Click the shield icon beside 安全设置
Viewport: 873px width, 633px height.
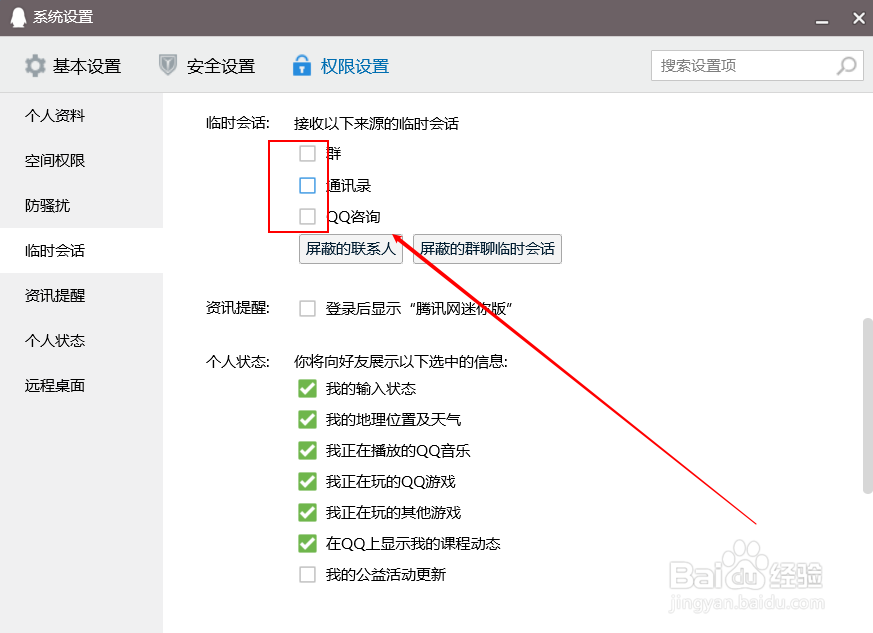click(x=168, y=65)
